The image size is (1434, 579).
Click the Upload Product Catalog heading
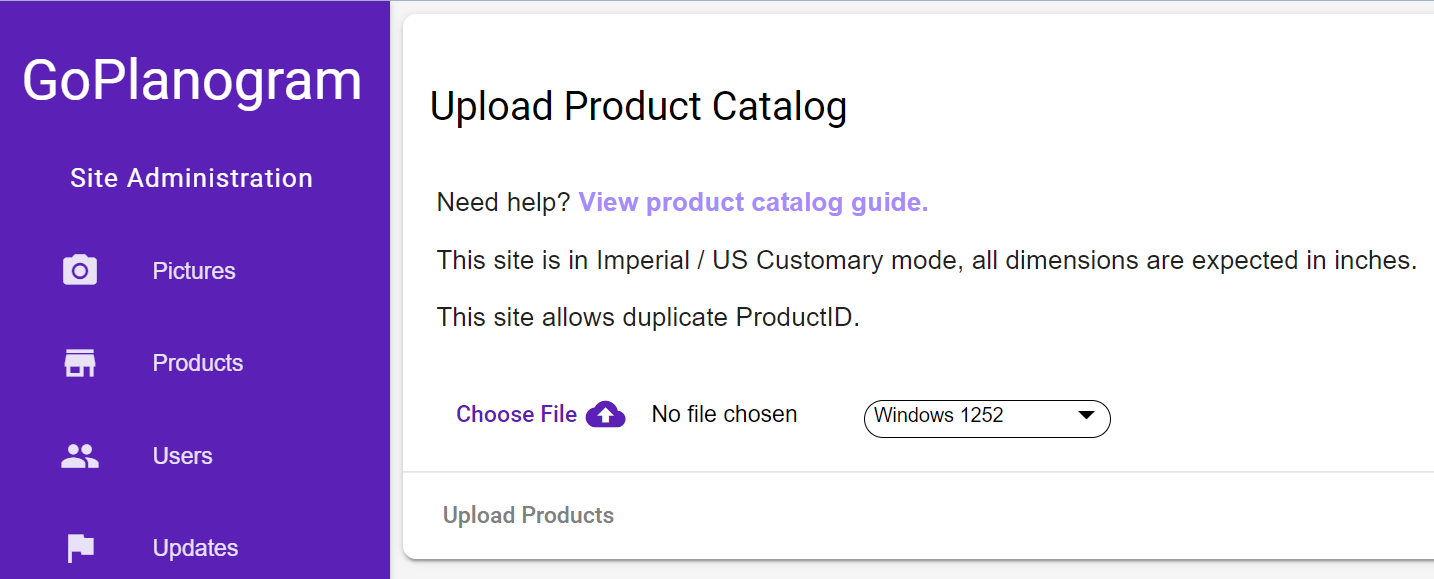(x=638, y=106)
